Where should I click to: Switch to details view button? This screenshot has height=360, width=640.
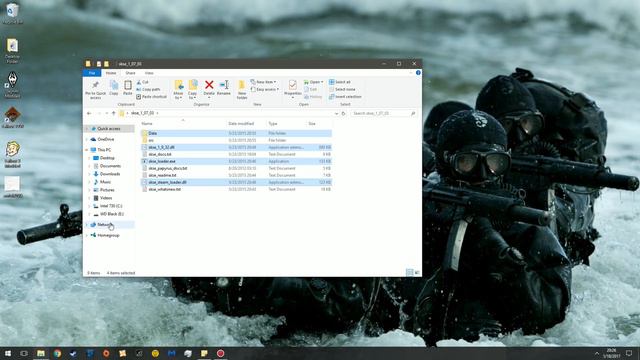click(x=409, y=273)
